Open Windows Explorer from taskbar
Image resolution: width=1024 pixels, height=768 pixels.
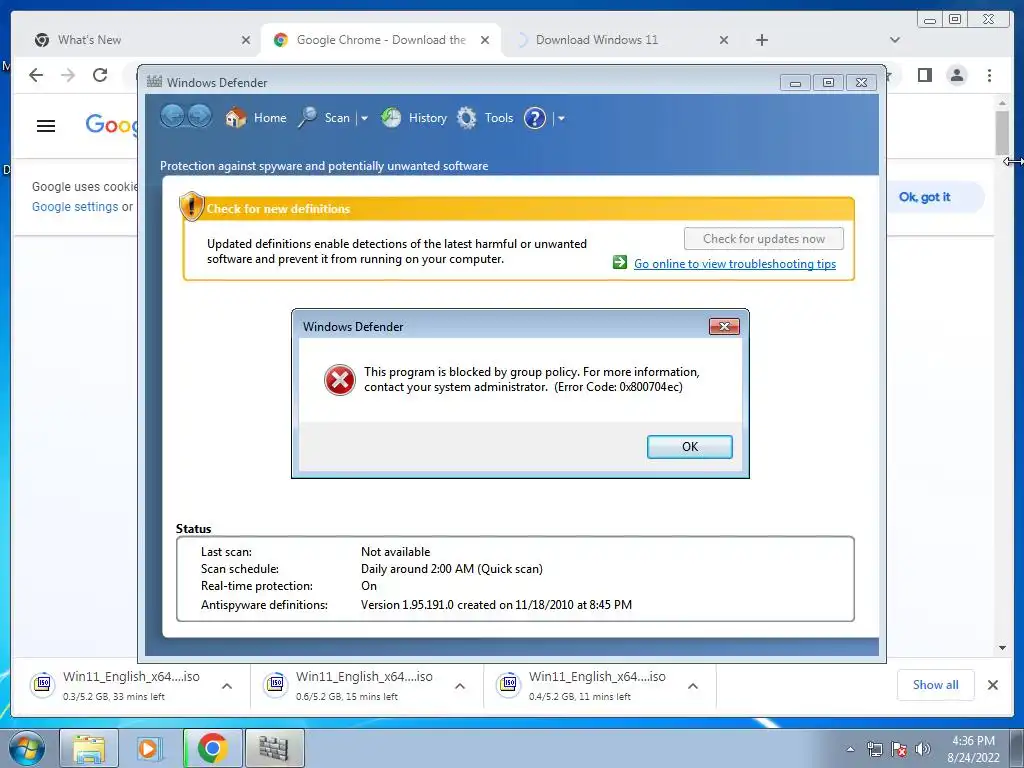coord(89,748)
